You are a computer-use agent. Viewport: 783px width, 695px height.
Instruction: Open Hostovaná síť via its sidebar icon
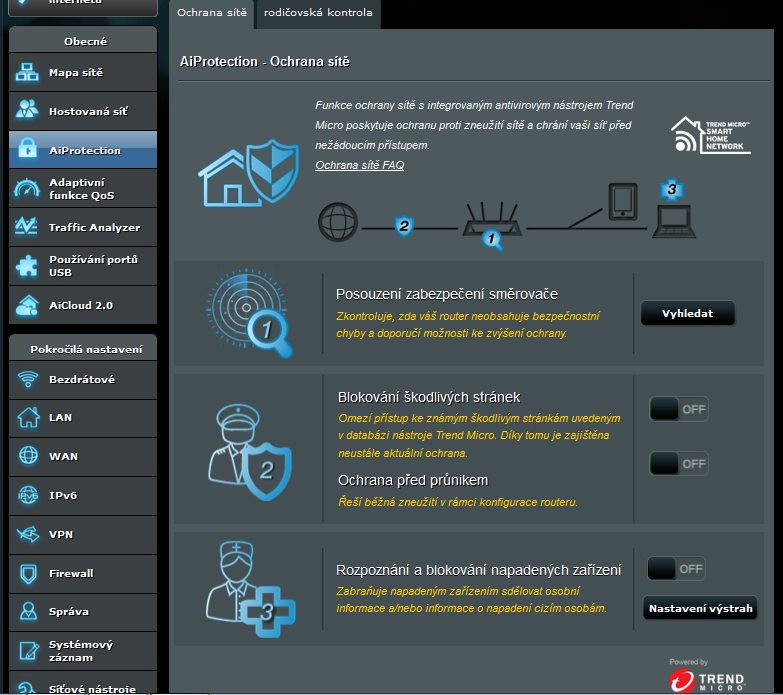[27, 111]
